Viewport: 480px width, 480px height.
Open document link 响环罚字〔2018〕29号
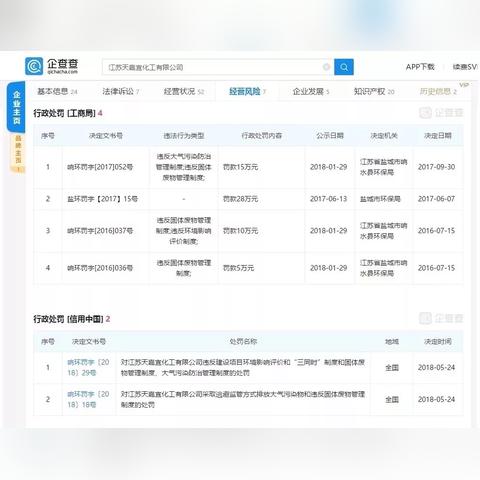88,367
